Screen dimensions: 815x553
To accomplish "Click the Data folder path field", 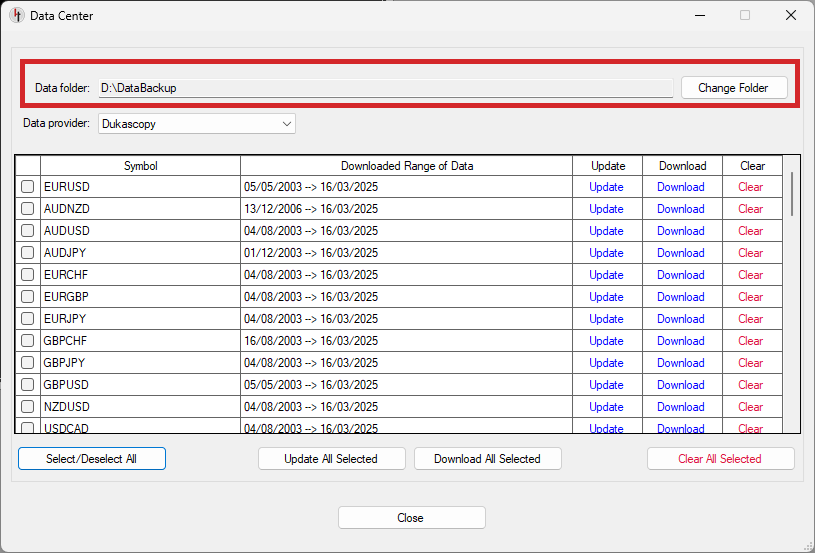I will pyautogui.click(x=386, y=88).
